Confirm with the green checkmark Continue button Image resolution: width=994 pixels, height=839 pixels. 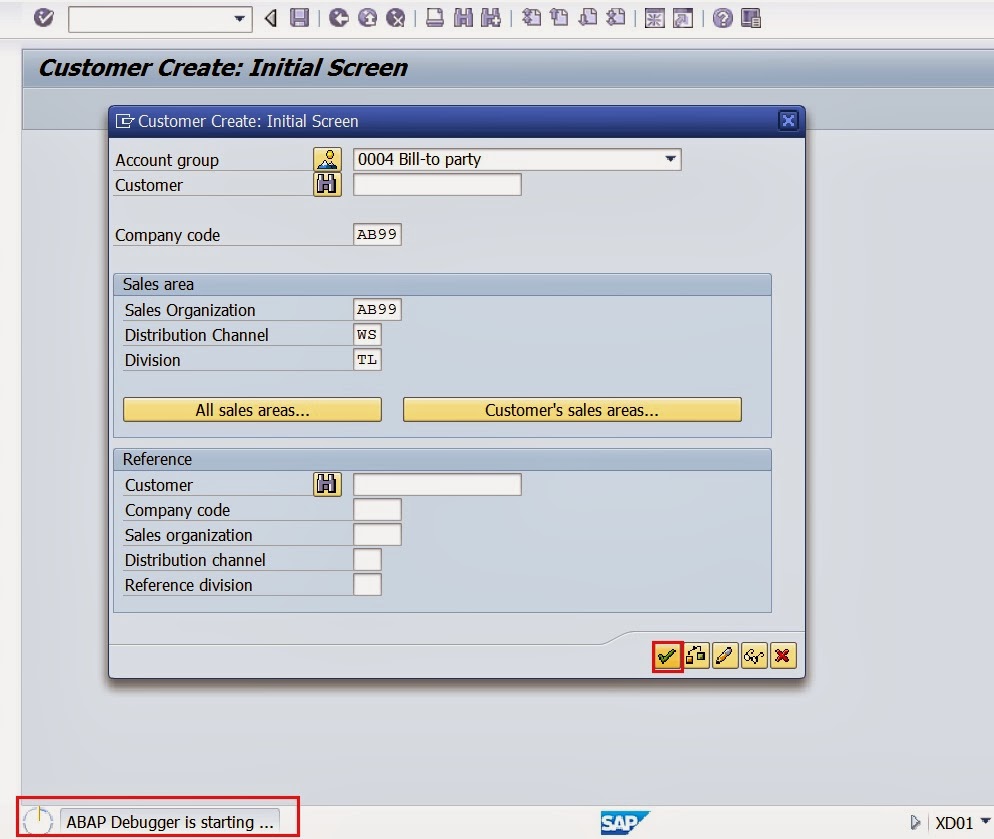[668, 656]
